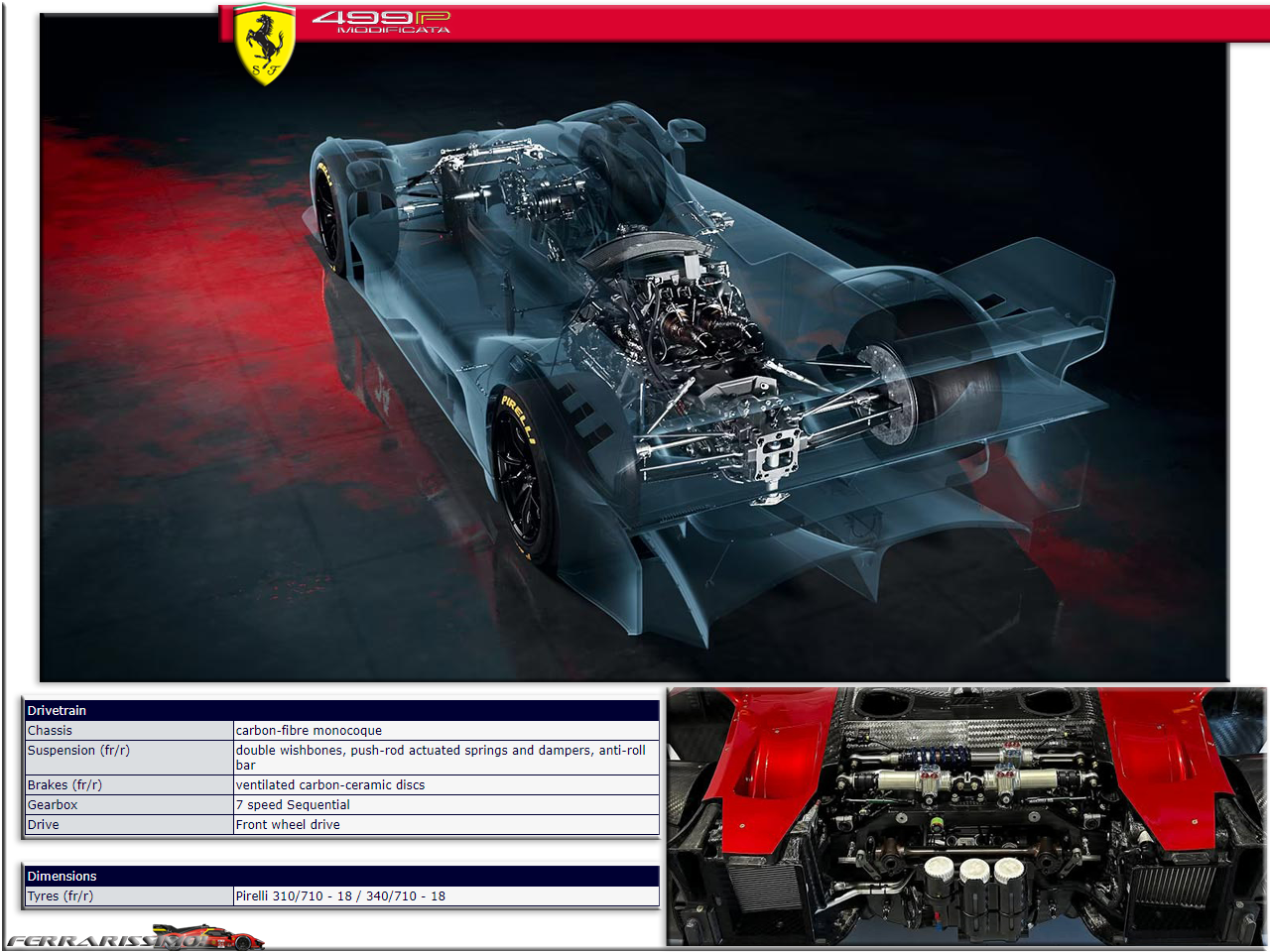Open the engine bay photo
Viewport: 1270px width, 952px height.
(966, 816)
